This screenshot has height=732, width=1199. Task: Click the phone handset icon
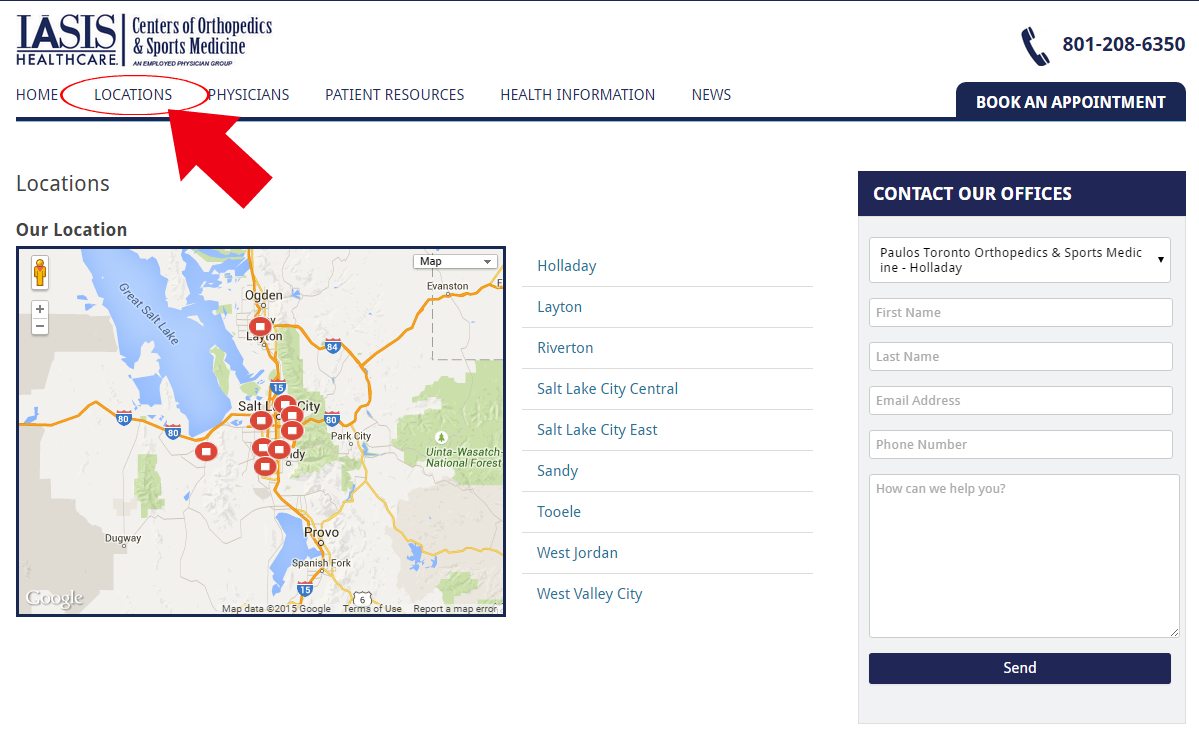coord(1035,46)
